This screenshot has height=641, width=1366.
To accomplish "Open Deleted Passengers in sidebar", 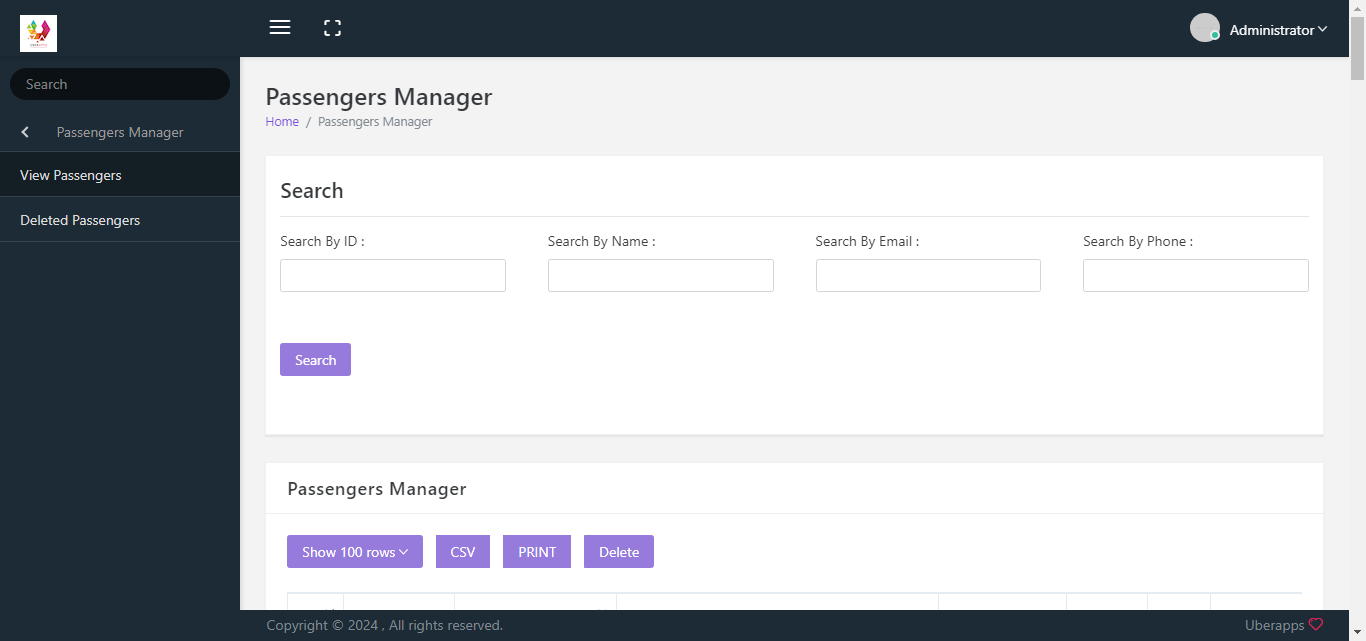I will tap(120, 220).
